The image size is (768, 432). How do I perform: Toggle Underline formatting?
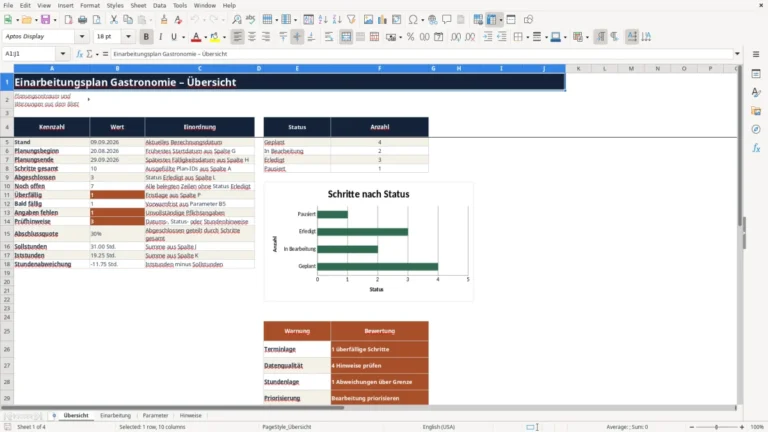click(x=174, y=37)
